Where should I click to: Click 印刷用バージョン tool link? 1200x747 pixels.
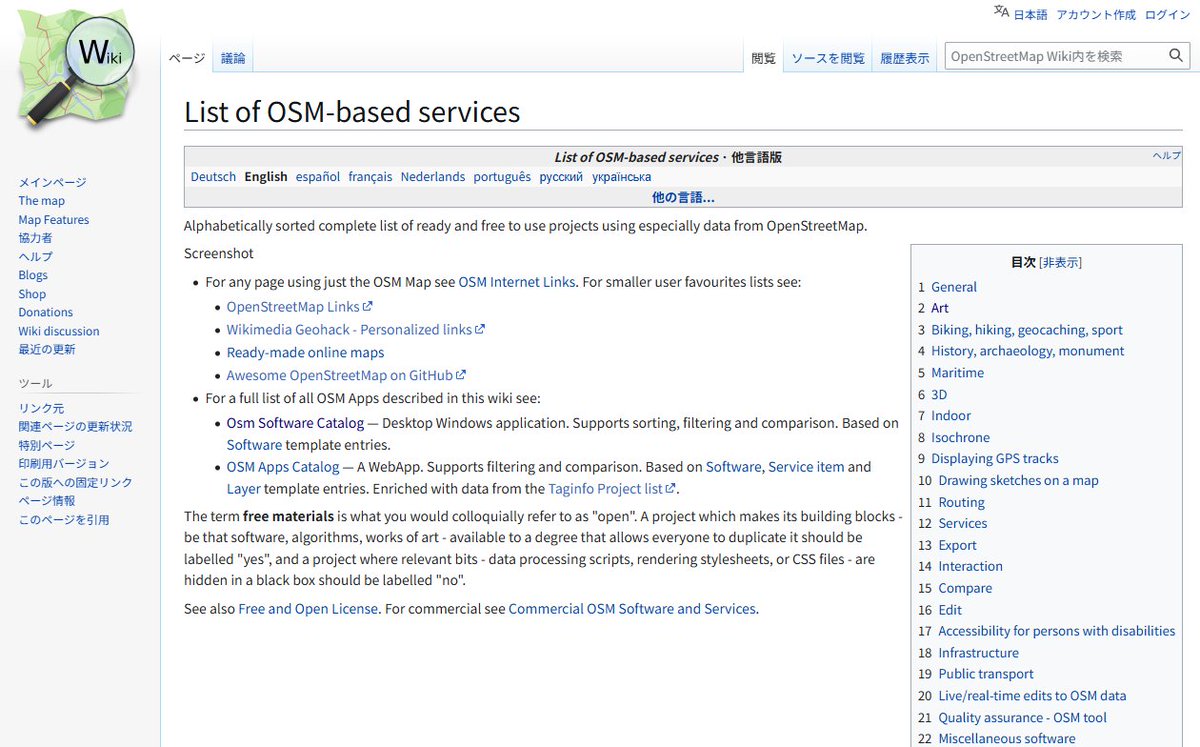tap(64, 464)
